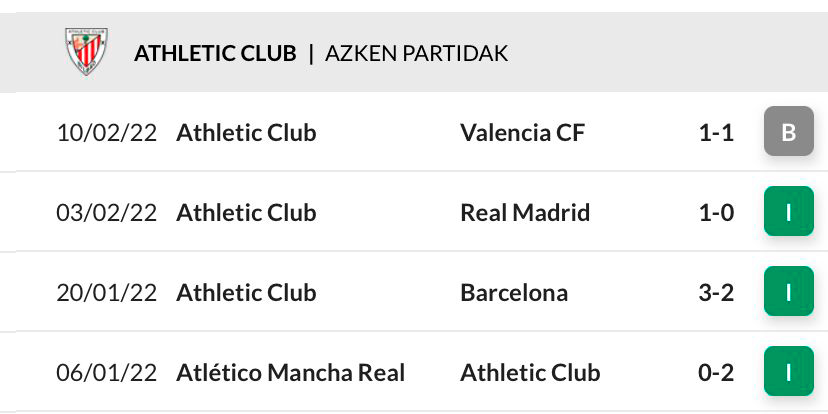This screenshot has height=414, width=828.
Task: Open Atlético Mancha Real team link
Action: point(290,373)
